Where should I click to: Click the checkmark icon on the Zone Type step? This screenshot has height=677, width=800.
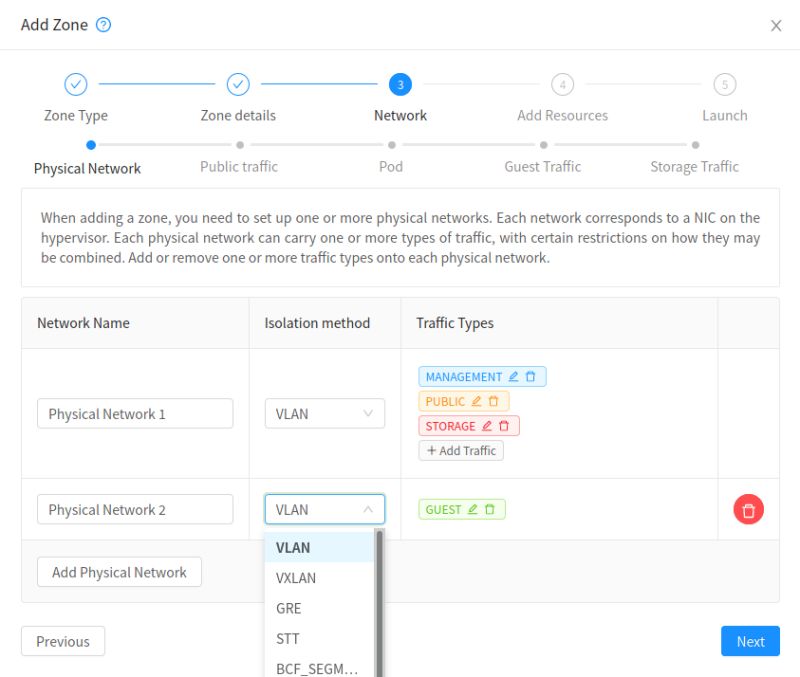coord(75,84)
